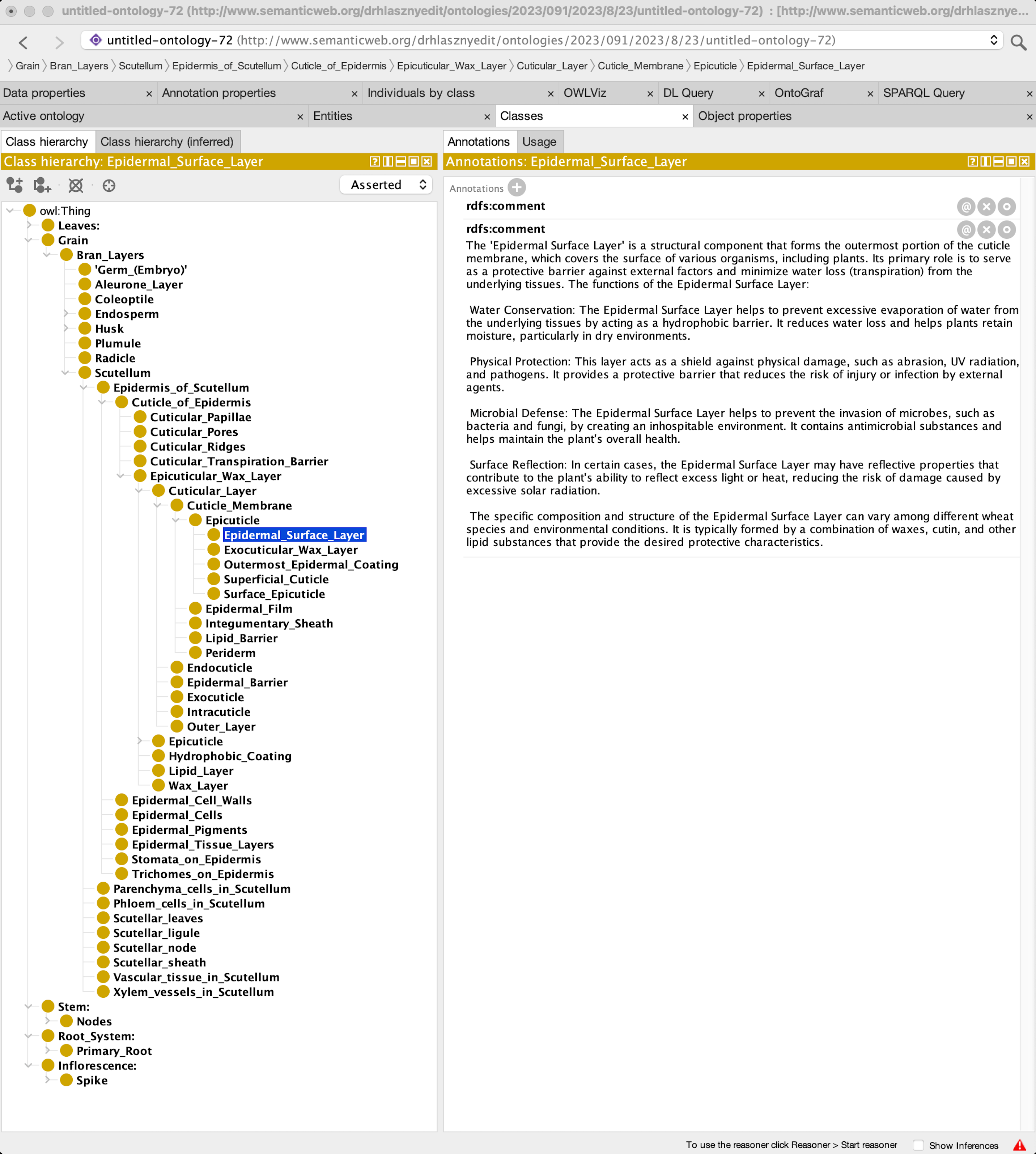Expand the Endosperm tree node
Screen dimensions: 1036x1154
pos(66,314)
